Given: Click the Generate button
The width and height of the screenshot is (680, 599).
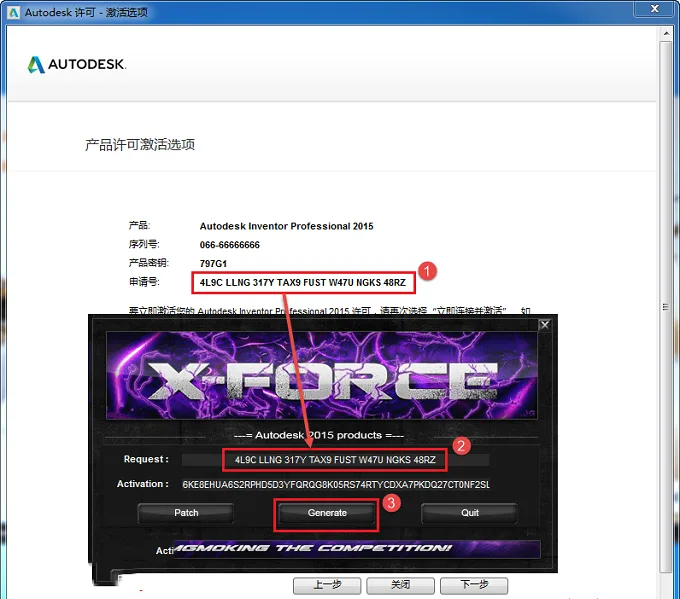Looking at the screenshot, I should (x=327, y=513).
